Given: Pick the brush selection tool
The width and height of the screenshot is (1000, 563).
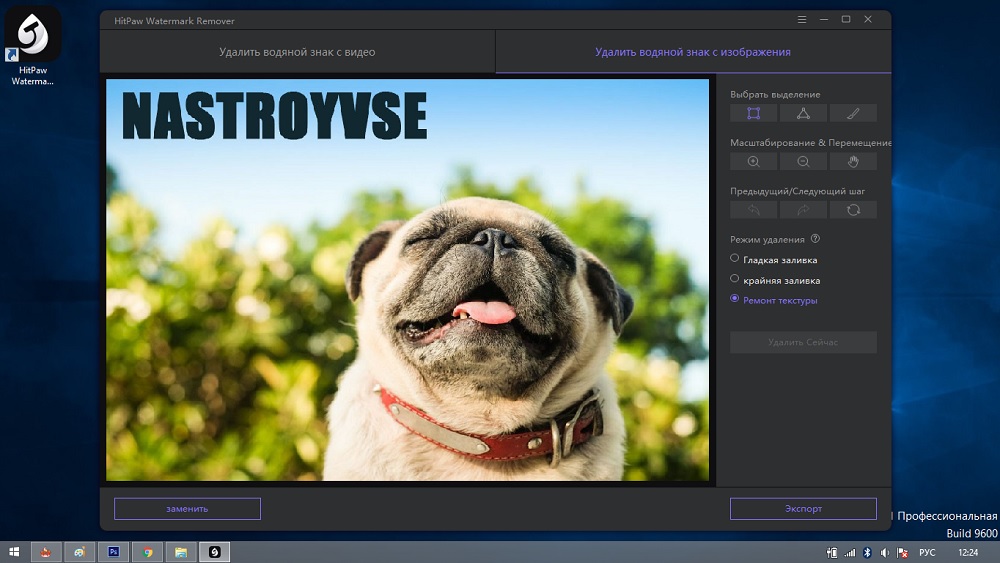Looking at the screenshot, I should [852, 113].
